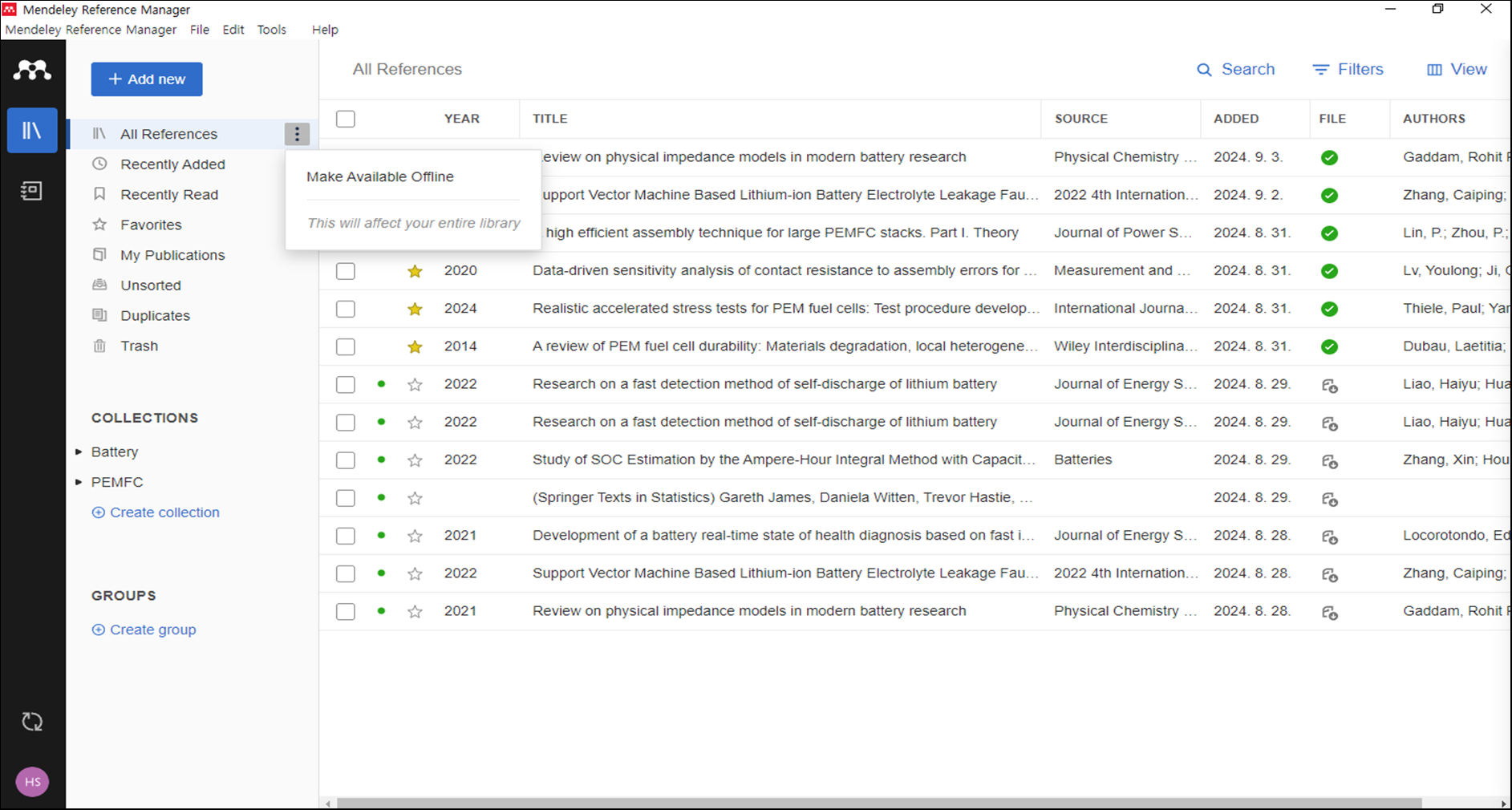Image resolution: width=1512 pixels, height=810 pixels.
Task: Click three-dot options for All References
Action: pyautogui.click(x=297, y=134)
